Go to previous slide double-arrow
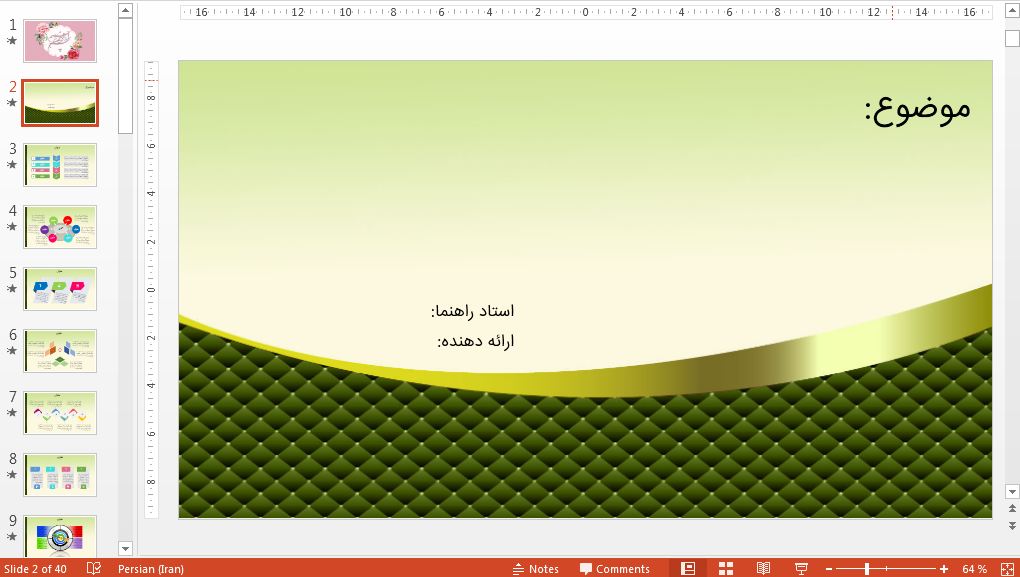The image size is (1020, 577). click(1011, 510)
